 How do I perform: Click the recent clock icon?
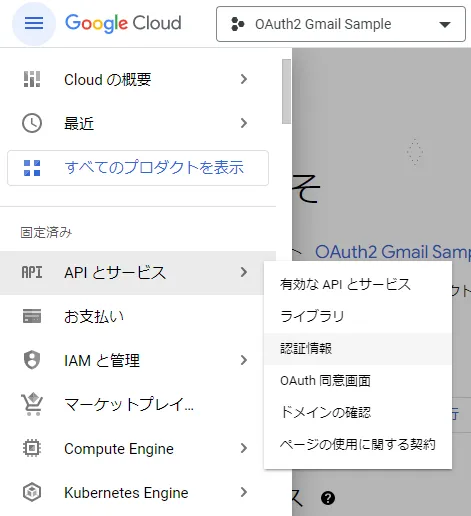tap(32, 123)
